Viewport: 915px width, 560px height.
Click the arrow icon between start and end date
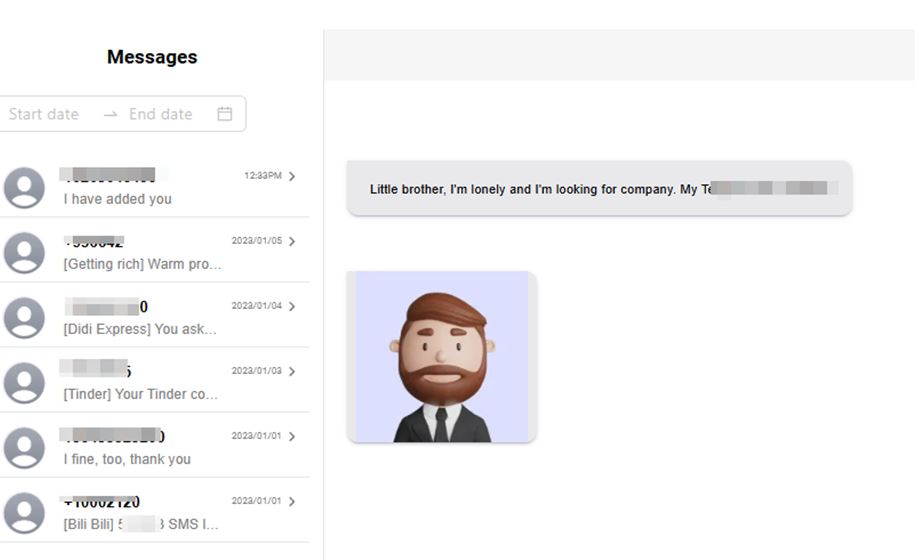[x=110, y=114]
